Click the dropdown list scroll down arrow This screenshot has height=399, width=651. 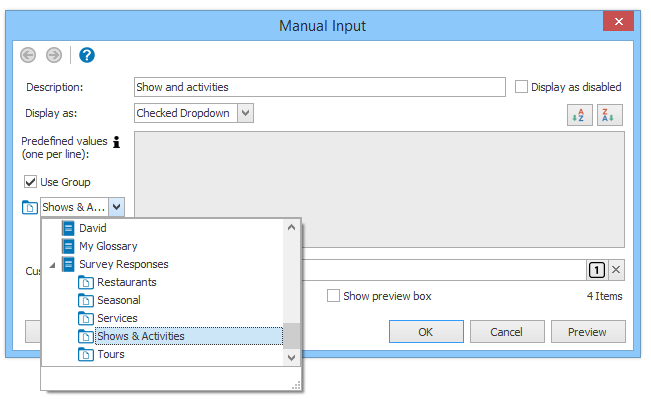point(291,357)
